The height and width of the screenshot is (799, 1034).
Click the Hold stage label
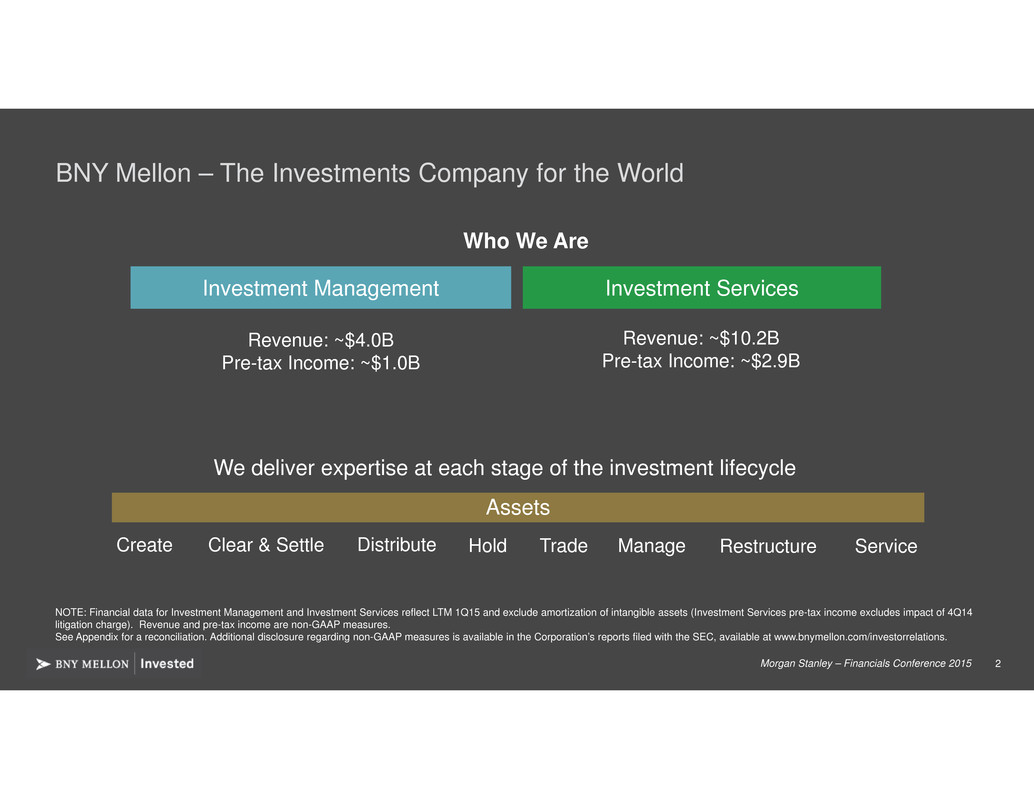coord(488,546)
